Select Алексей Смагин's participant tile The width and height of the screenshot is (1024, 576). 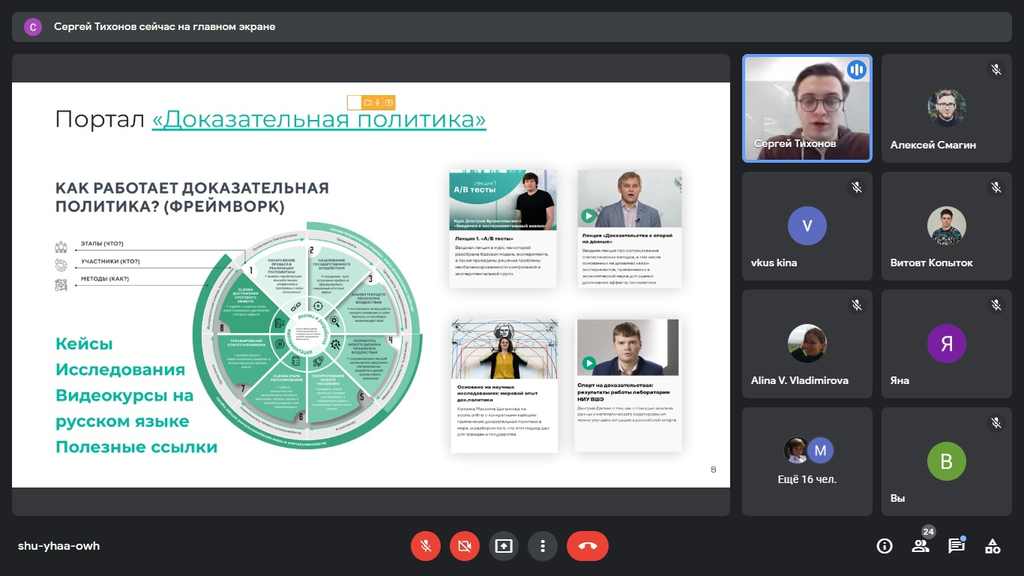tap(946, 108)
